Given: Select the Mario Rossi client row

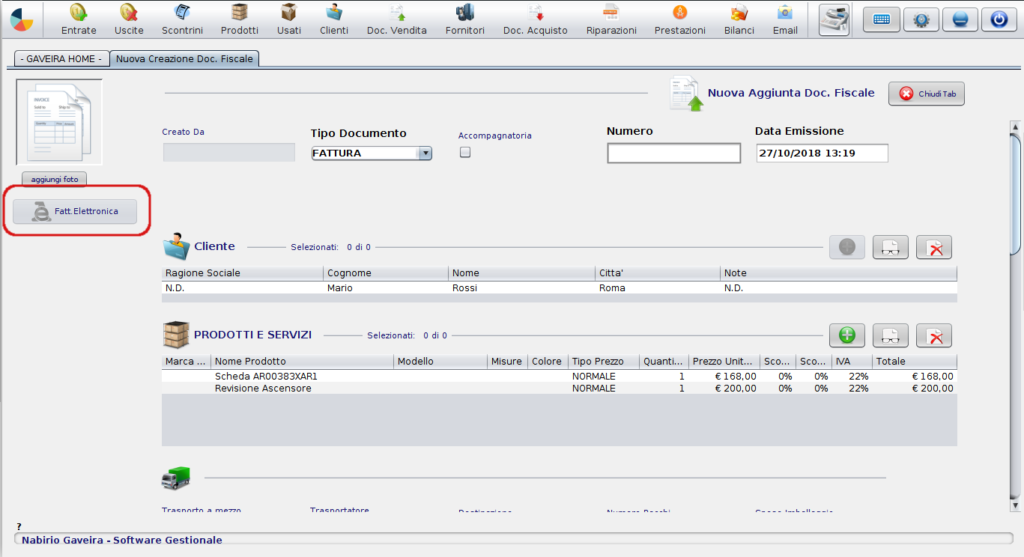Looking at the screenshot, I should (559, 288).
